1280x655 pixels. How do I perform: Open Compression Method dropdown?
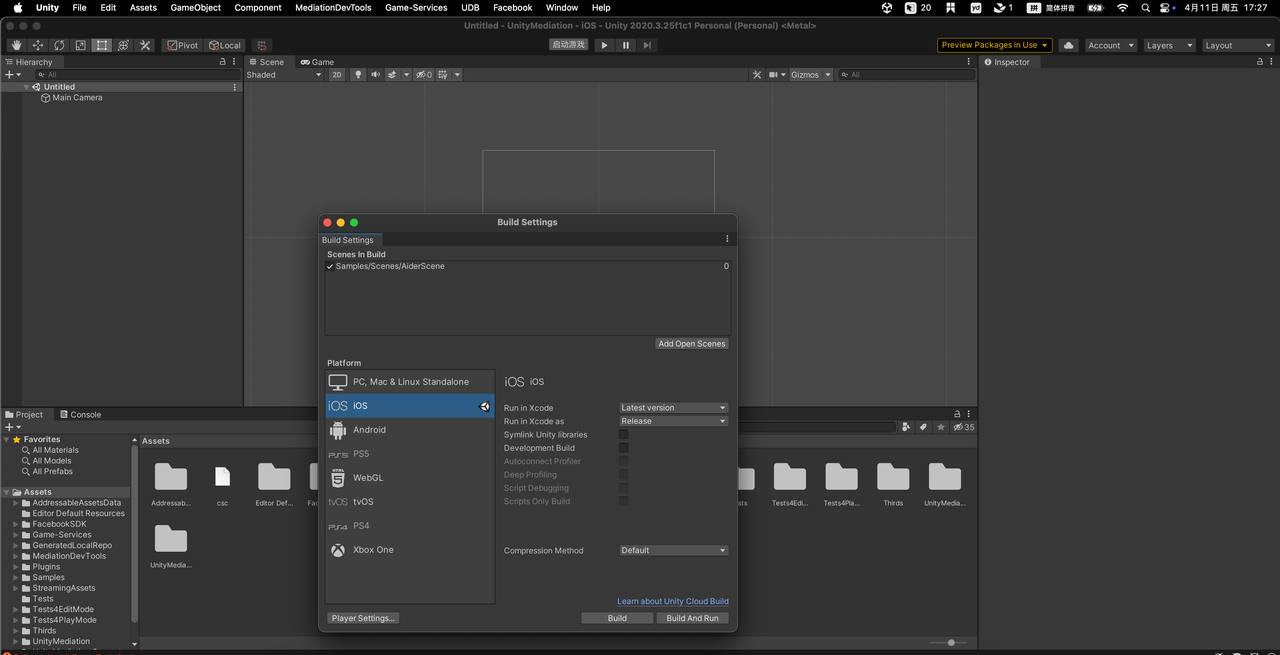[673, 550]
